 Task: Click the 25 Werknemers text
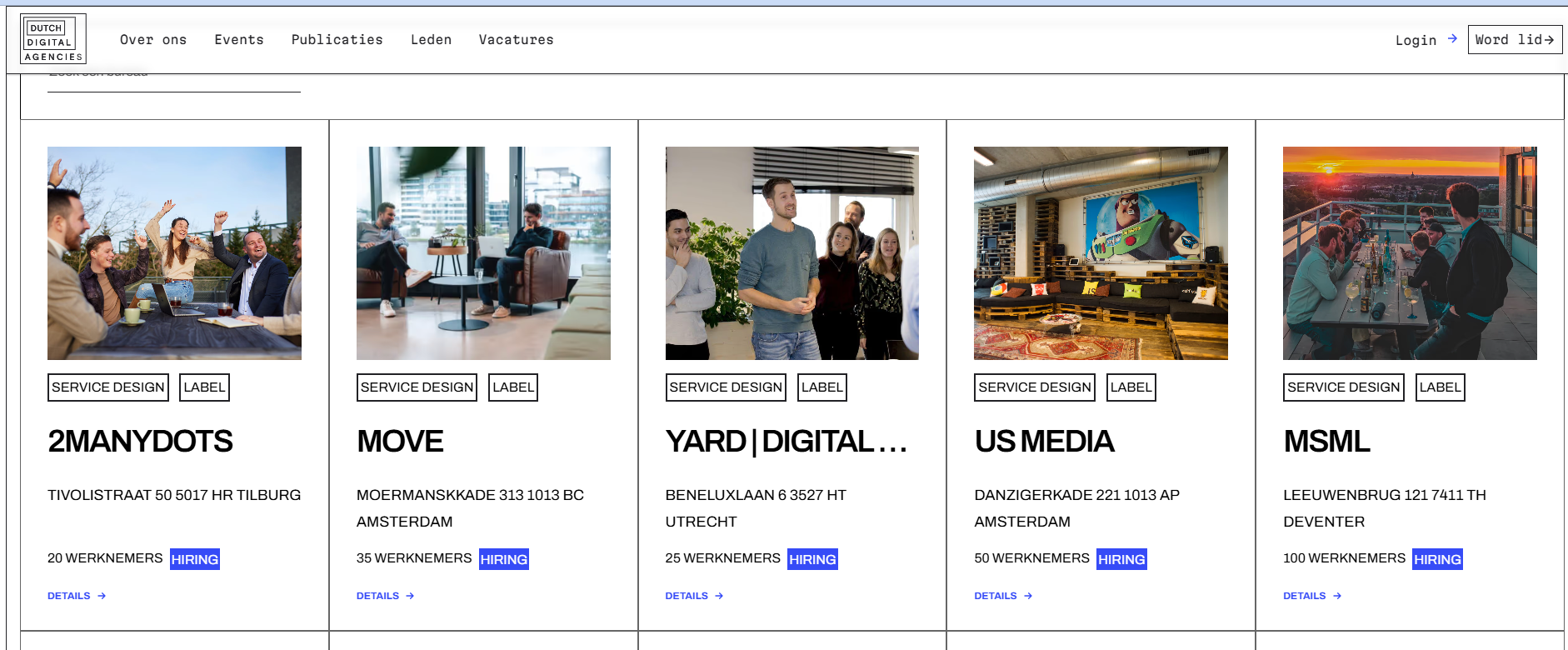click(723, 558)
